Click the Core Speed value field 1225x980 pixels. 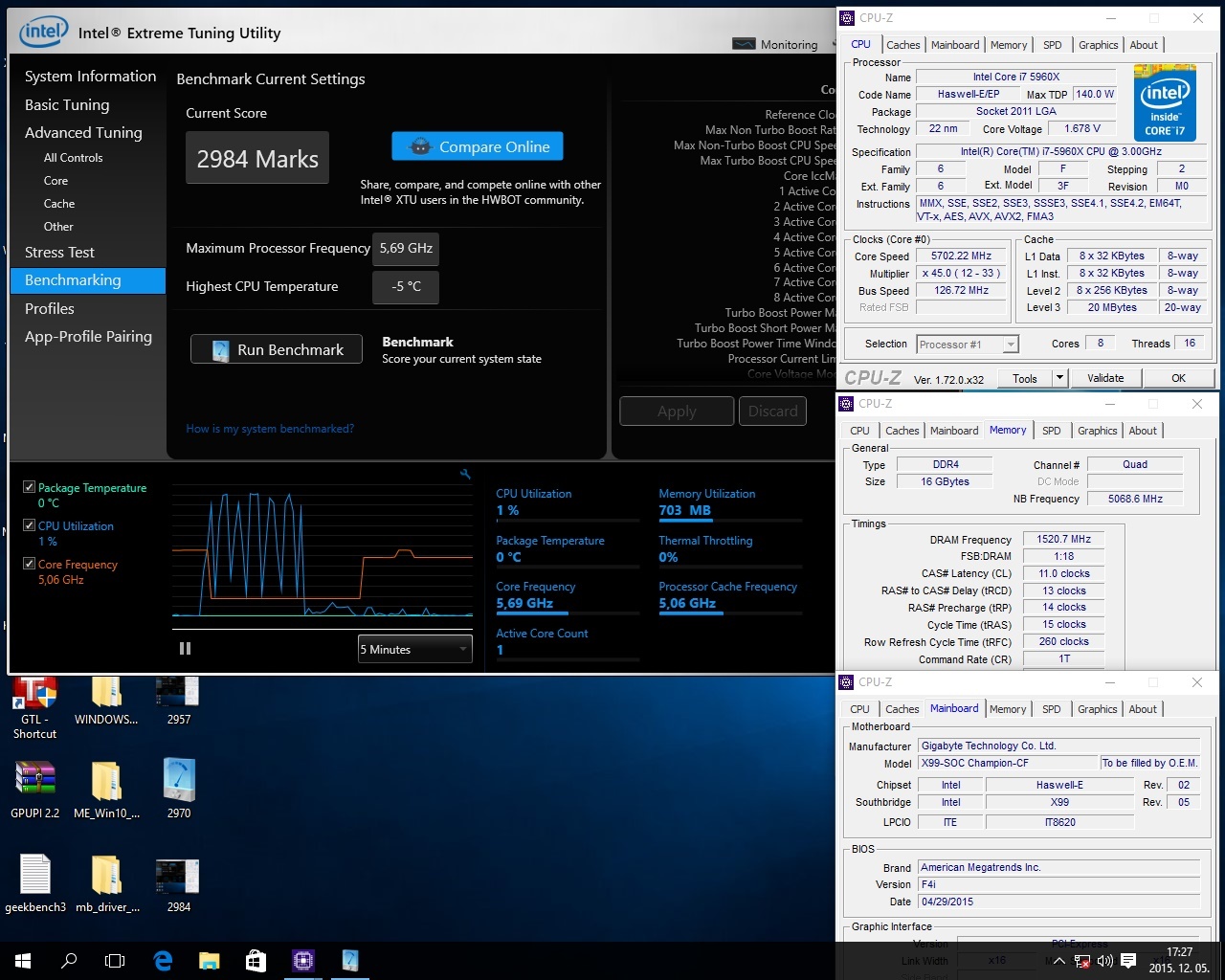pyautogui.click(x=961, y=256)
